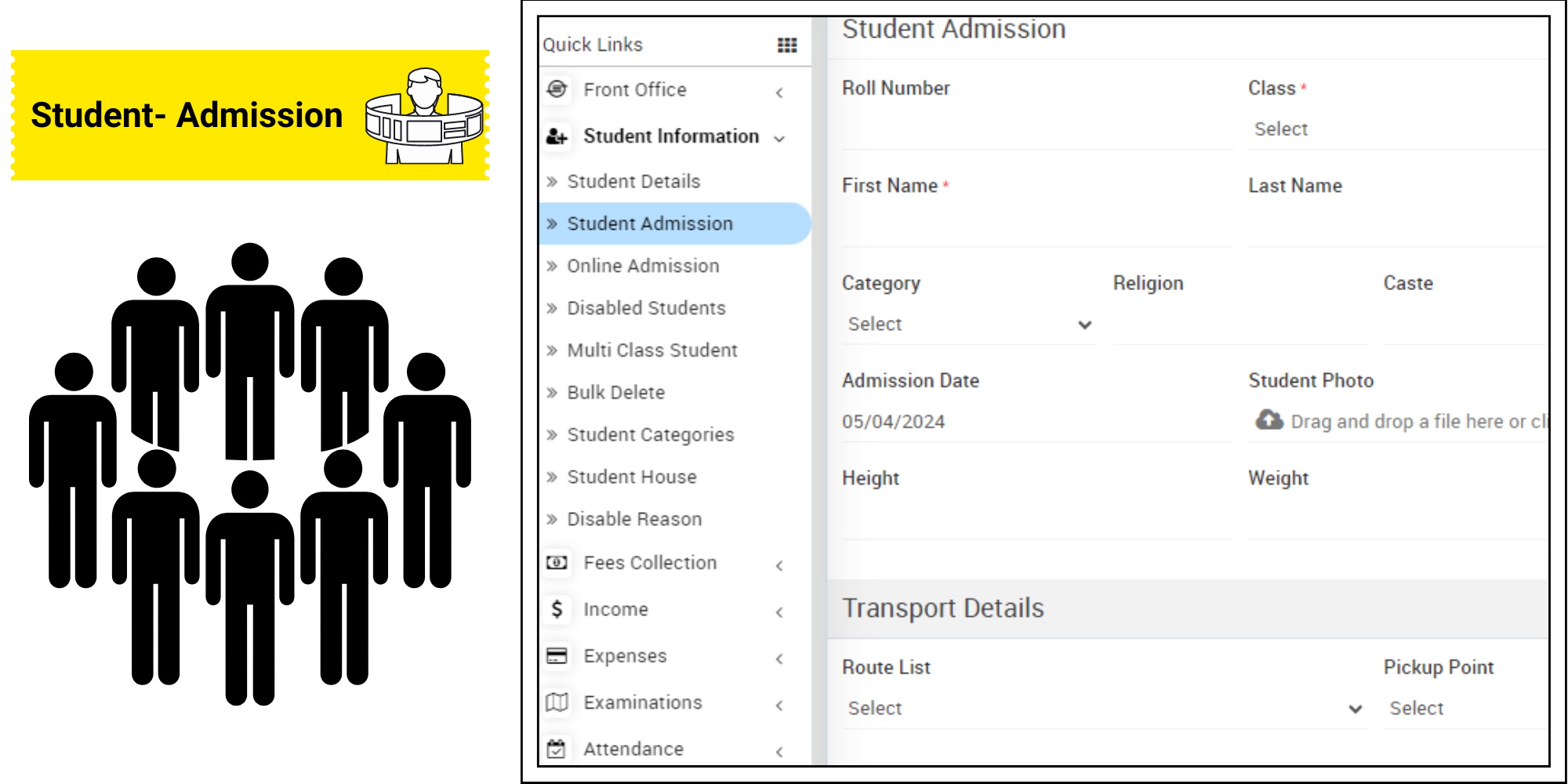1568x784 pixels.
Task: Open the Category select dropdown
Action: [969, 324]
